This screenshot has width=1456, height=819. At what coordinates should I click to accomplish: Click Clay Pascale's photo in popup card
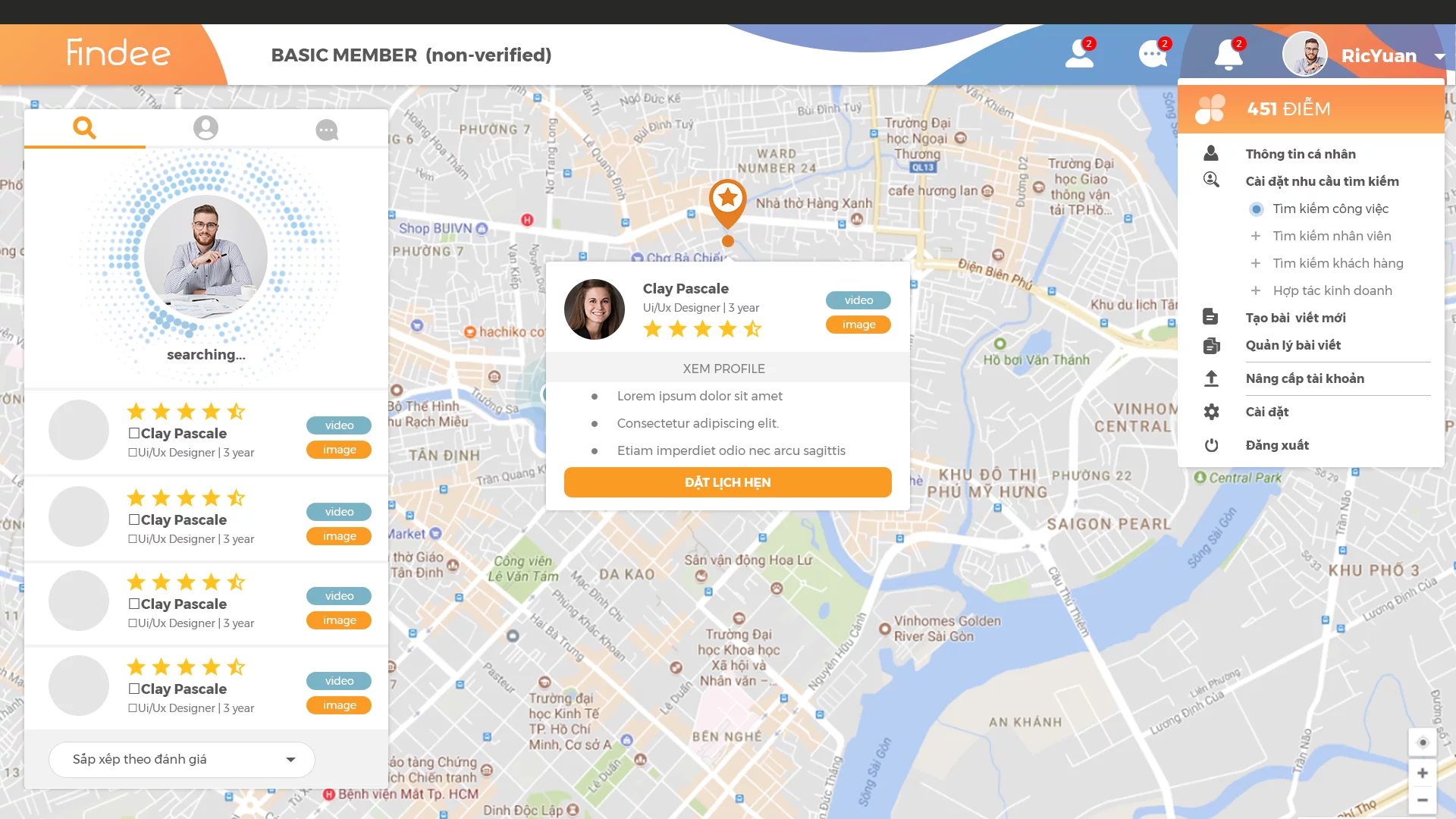click(x=595, y=309)
